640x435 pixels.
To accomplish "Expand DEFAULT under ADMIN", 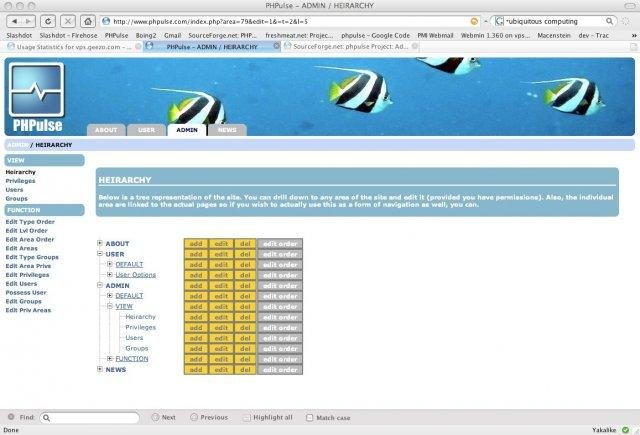I will (x=109, y=295).
